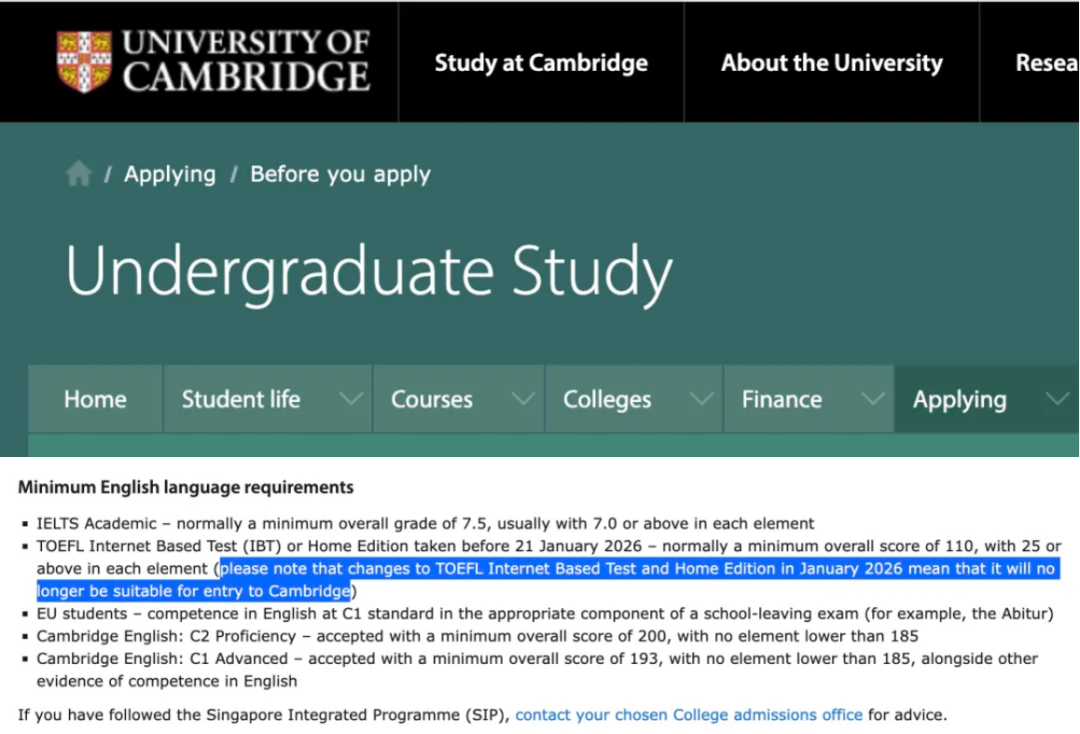
Task: Click the University of Cambridge wordmark
Action: coord(246,62)
